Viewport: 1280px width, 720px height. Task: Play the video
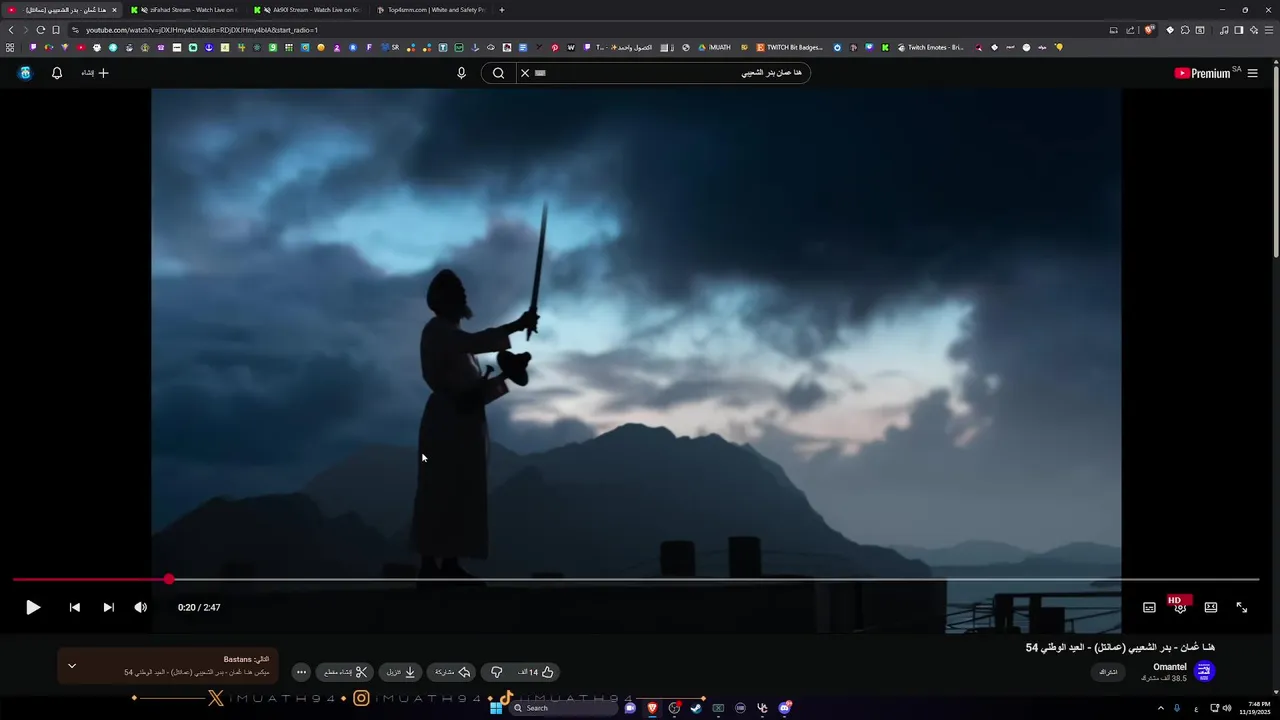[x=33, y=607]
